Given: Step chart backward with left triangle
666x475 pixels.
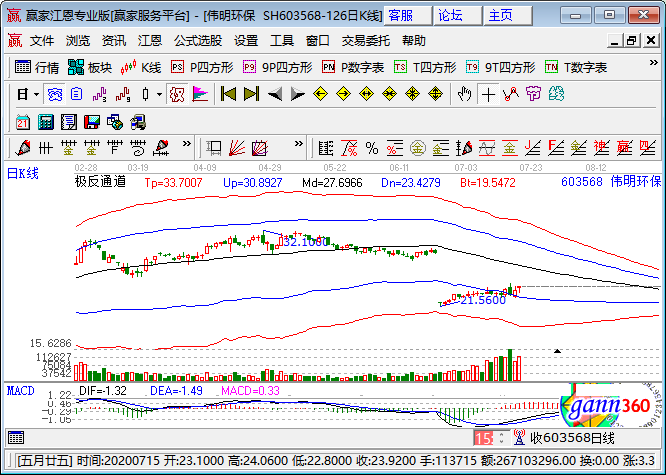Looking at the screenshot, I should (275, 94).
